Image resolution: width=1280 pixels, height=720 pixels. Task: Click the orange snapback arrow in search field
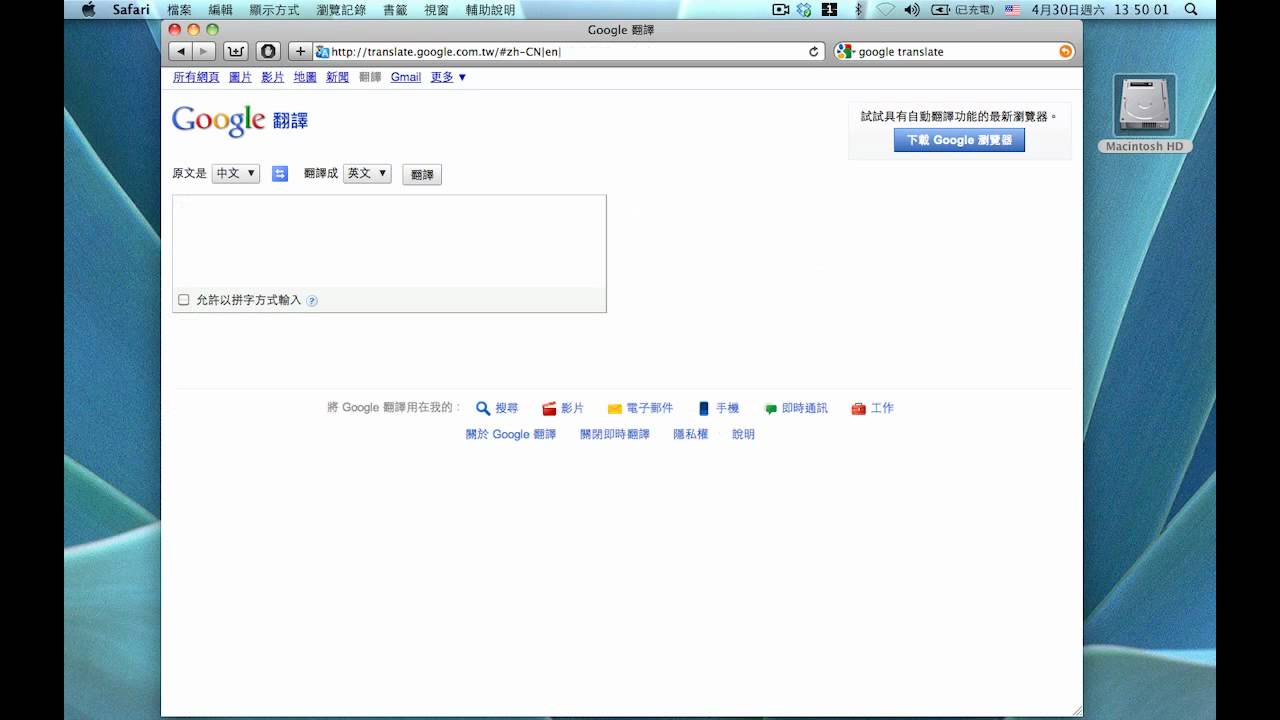[1065, 51]
